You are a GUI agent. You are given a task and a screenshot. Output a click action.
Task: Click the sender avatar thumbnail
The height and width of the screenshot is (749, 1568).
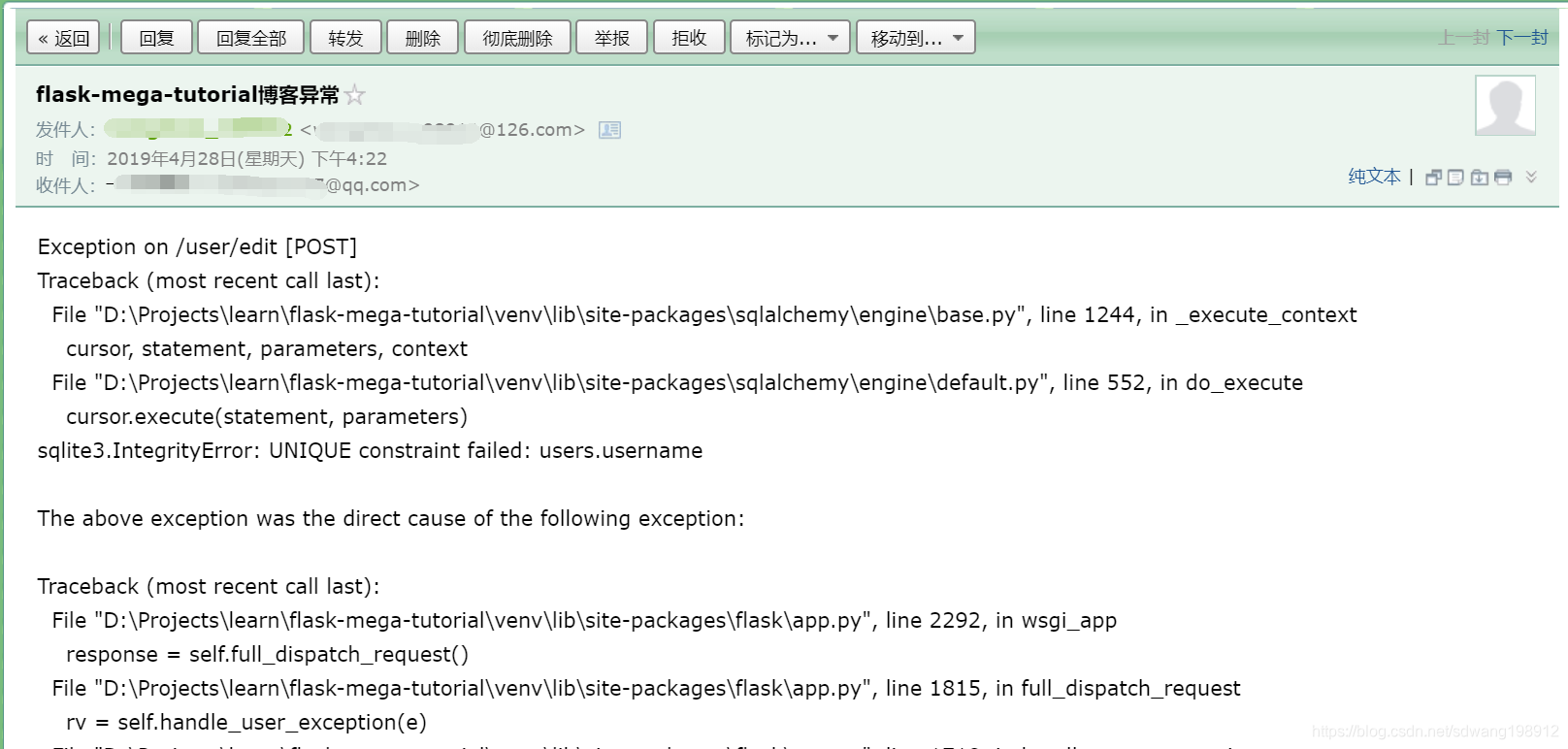coord(1505,106)
